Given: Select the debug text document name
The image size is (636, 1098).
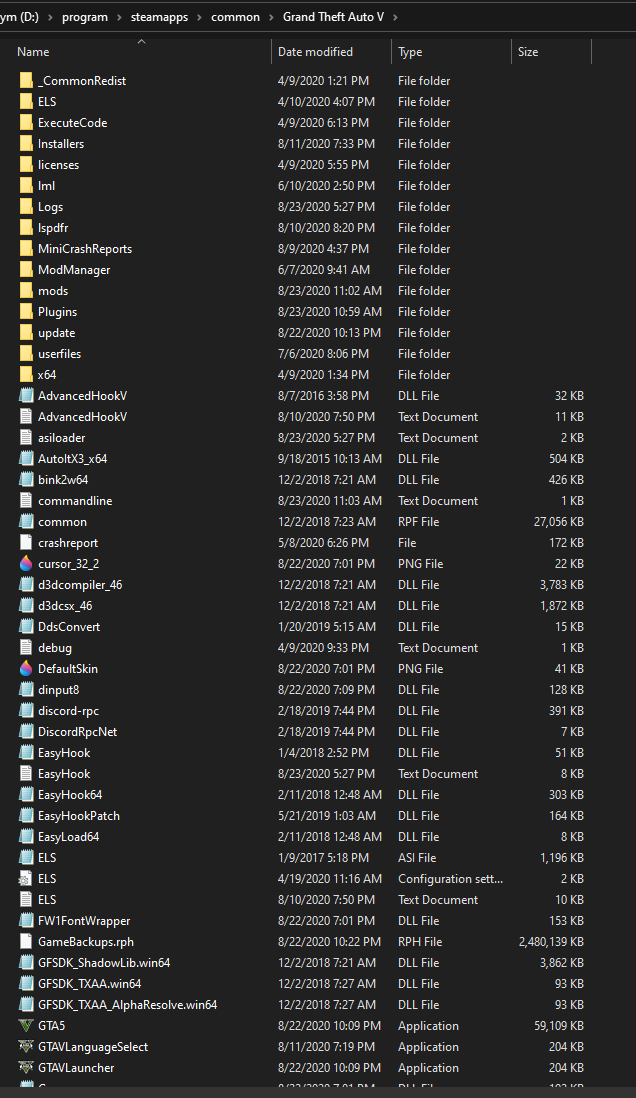Looking at the screenshot, I should point(55,648).
